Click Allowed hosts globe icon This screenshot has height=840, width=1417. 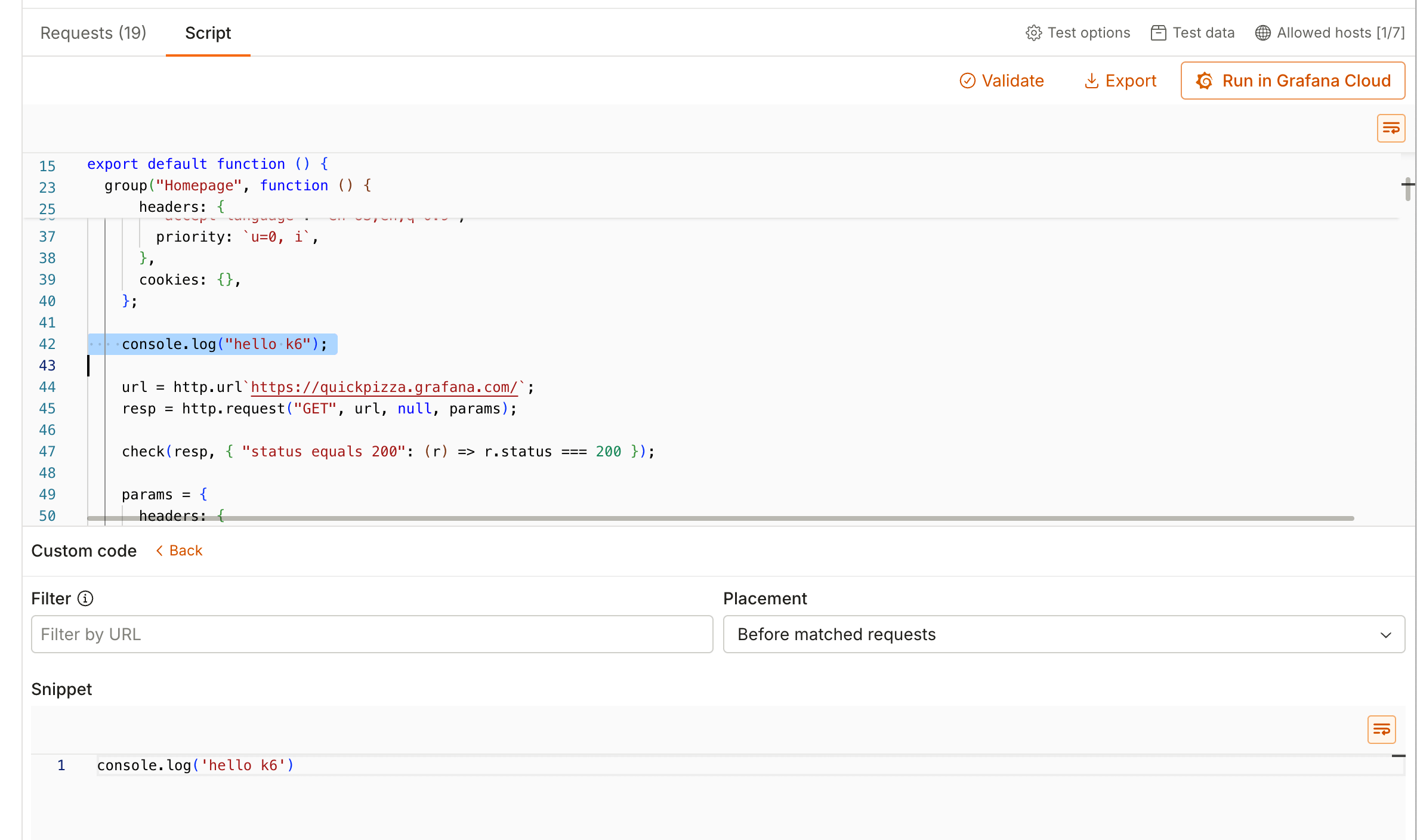coord(1262,33)
